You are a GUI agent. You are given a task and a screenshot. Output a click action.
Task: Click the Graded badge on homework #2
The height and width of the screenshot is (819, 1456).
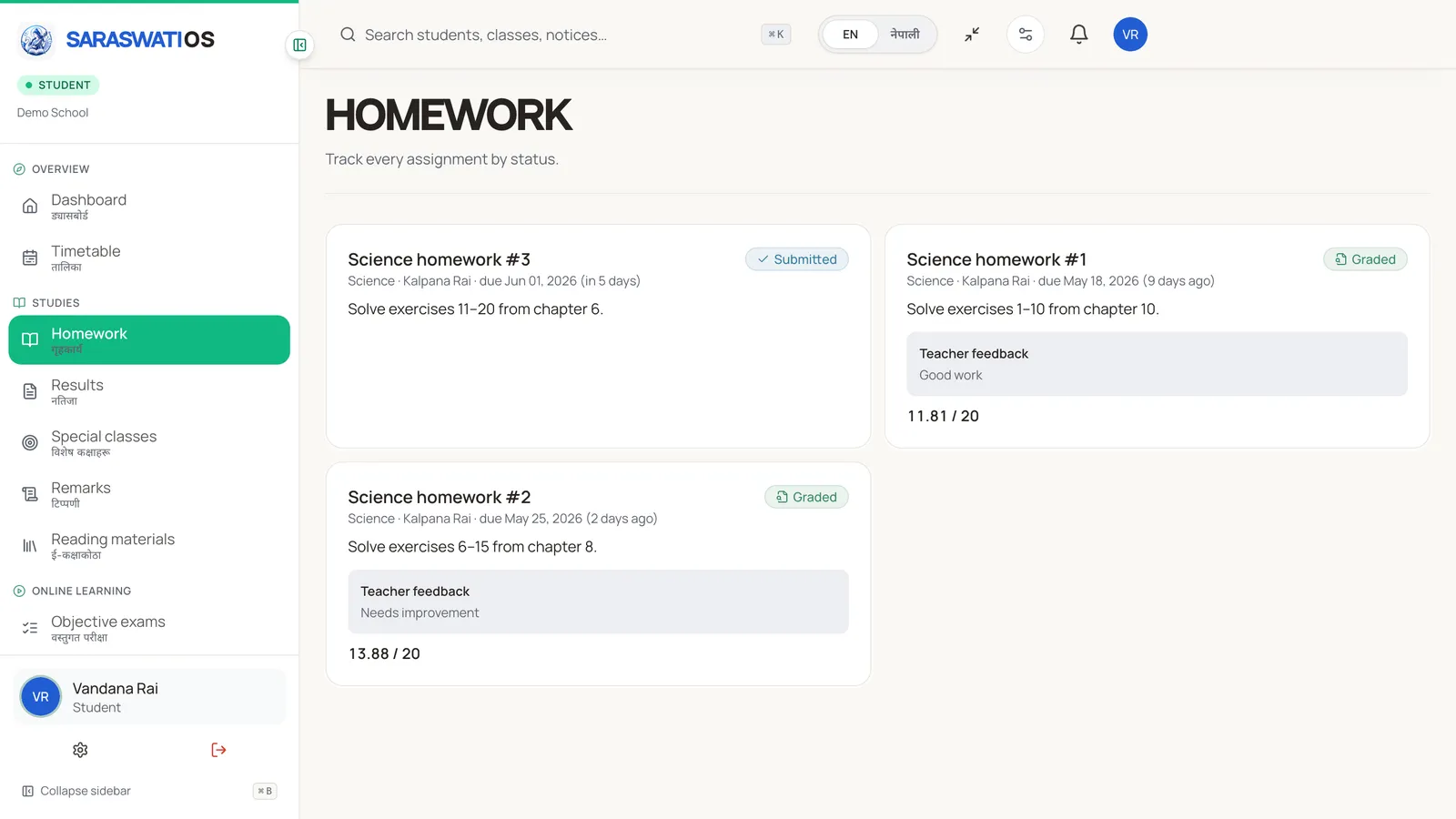point(806,497)
